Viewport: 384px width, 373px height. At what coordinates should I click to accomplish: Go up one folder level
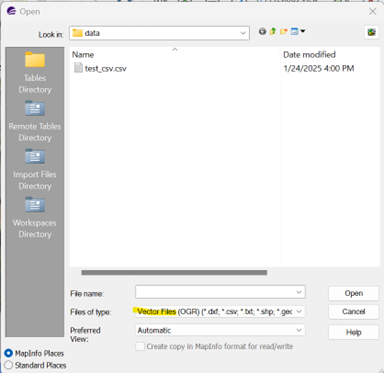273,31
